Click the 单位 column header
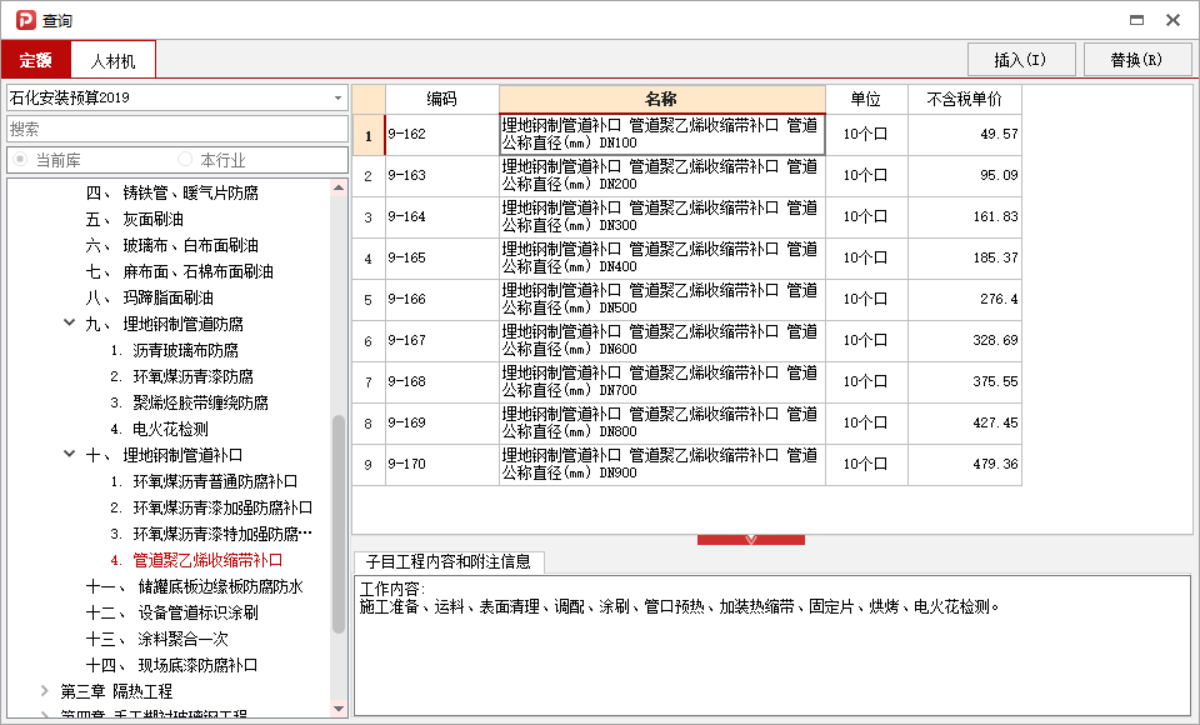This screenshot has width=1200, height=725. point(866,99)
